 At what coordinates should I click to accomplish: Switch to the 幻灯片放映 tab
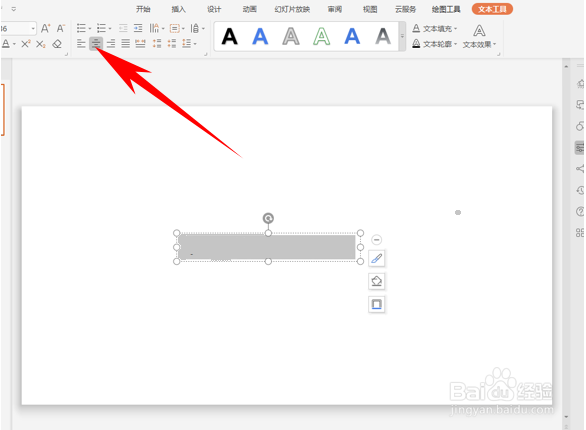point(292,9)
